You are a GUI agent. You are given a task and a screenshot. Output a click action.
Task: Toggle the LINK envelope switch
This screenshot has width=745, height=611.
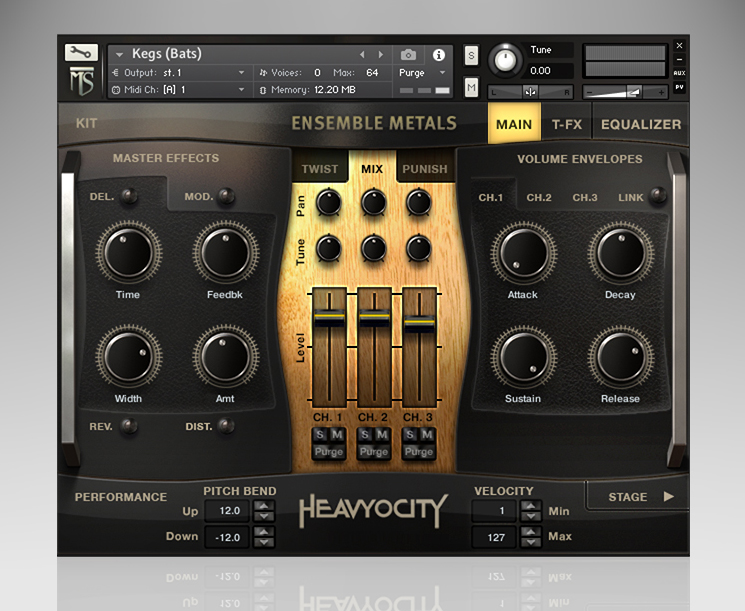(658, 195)
